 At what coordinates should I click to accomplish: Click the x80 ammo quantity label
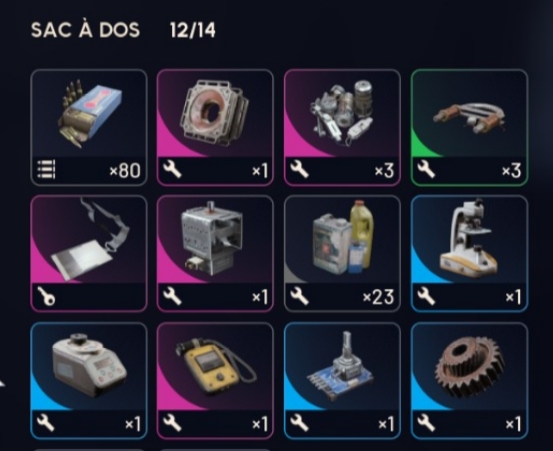pyautogui.click(x=125, y=171)
